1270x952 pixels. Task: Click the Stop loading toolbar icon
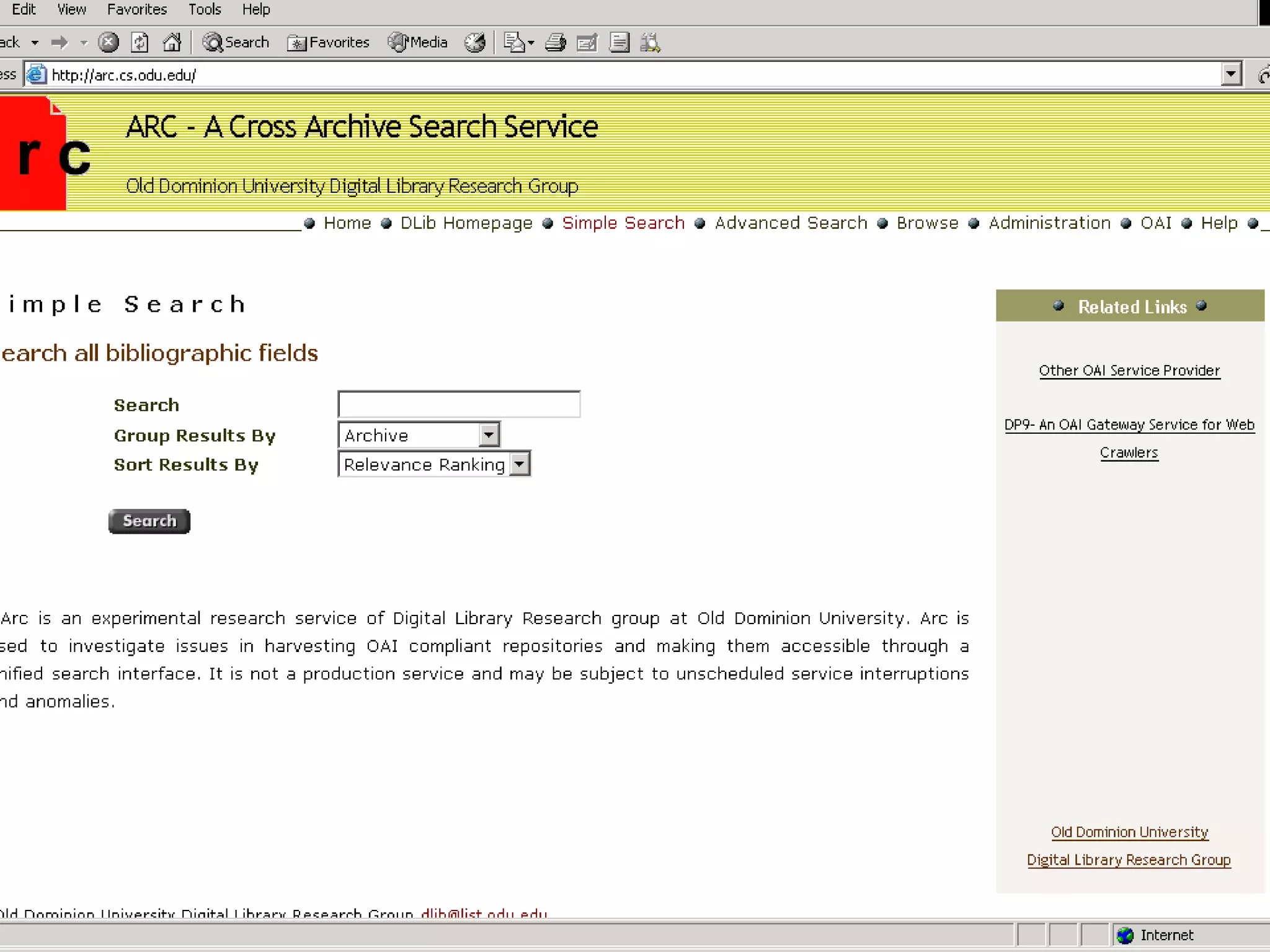109,42
